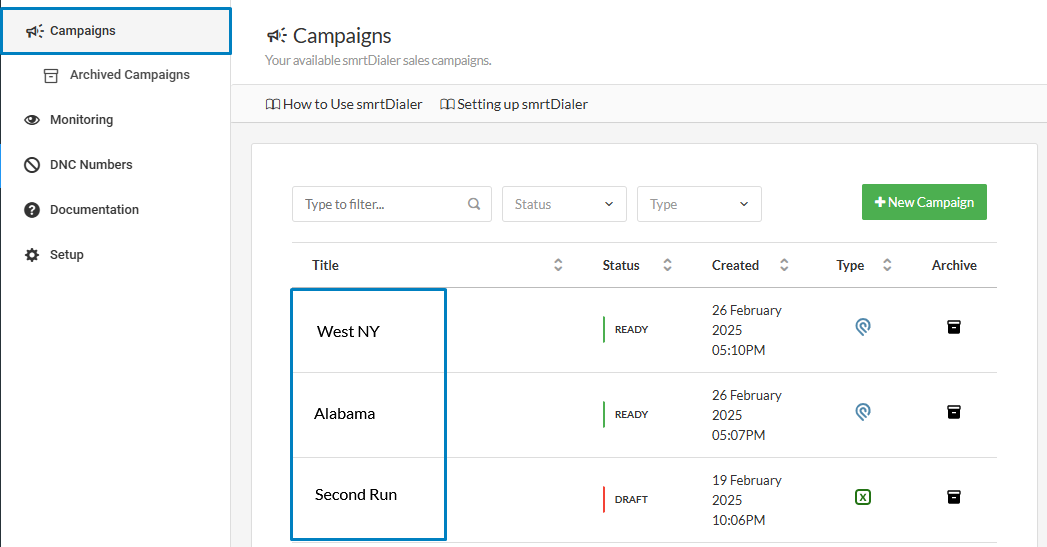This screenshot has height=547, width=1047.
Task: Click the West NY campaign type icon
Action: pyautogui.click(x=862, y=327)
